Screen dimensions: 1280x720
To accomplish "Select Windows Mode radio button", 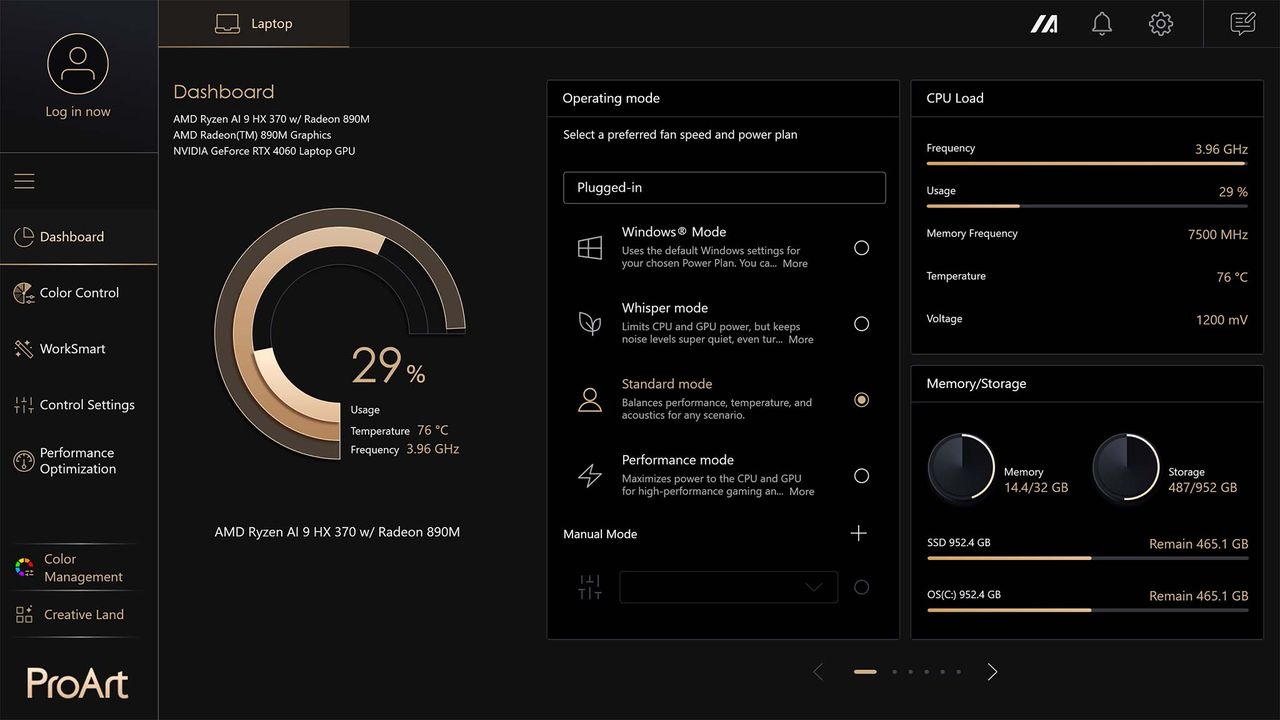I will click(861, 248).
